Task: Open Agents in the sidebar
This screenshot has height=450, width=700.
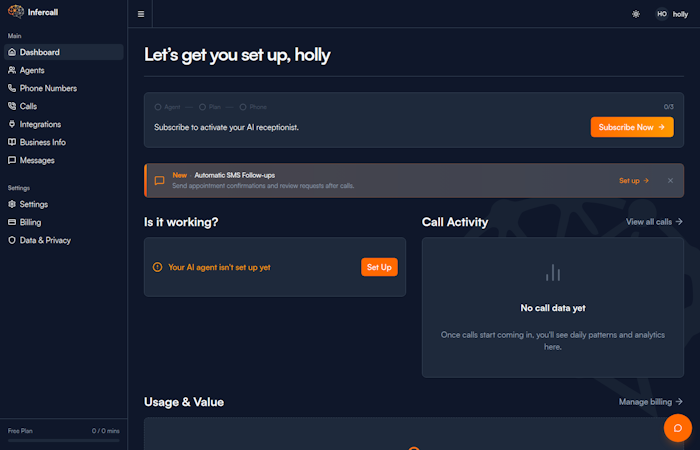Action: click(32, 70)
